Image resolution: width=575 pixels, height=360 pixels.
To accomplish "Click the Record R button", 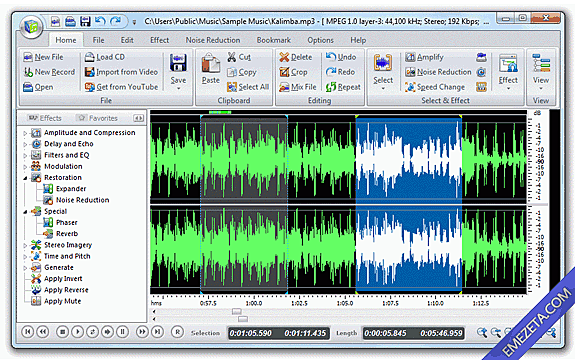I will pos(177,332).
